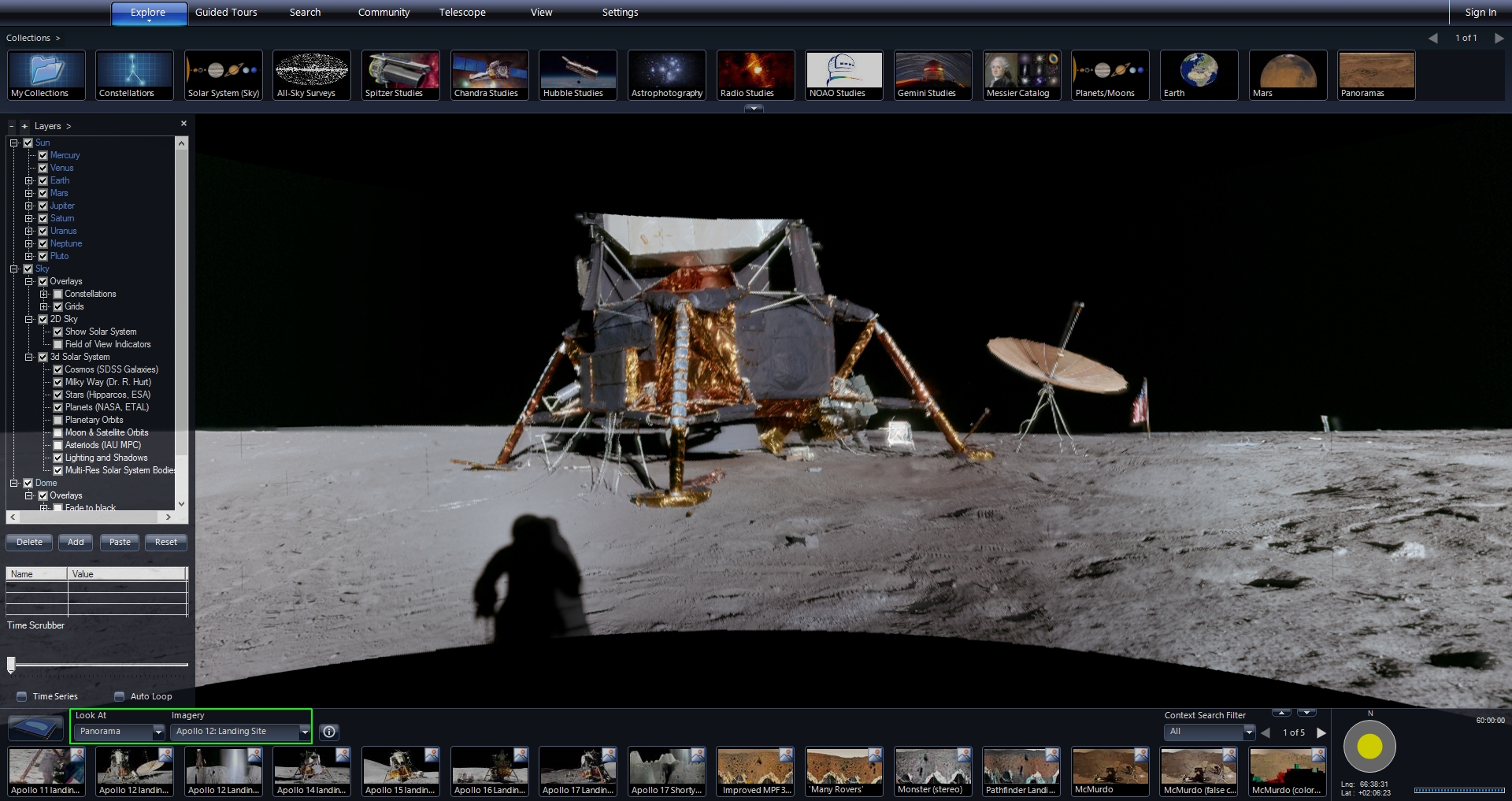Image resolution: width=1512 pixels, height=801 pixels.
Task: Open the Search menu
Action: (305, 13)
